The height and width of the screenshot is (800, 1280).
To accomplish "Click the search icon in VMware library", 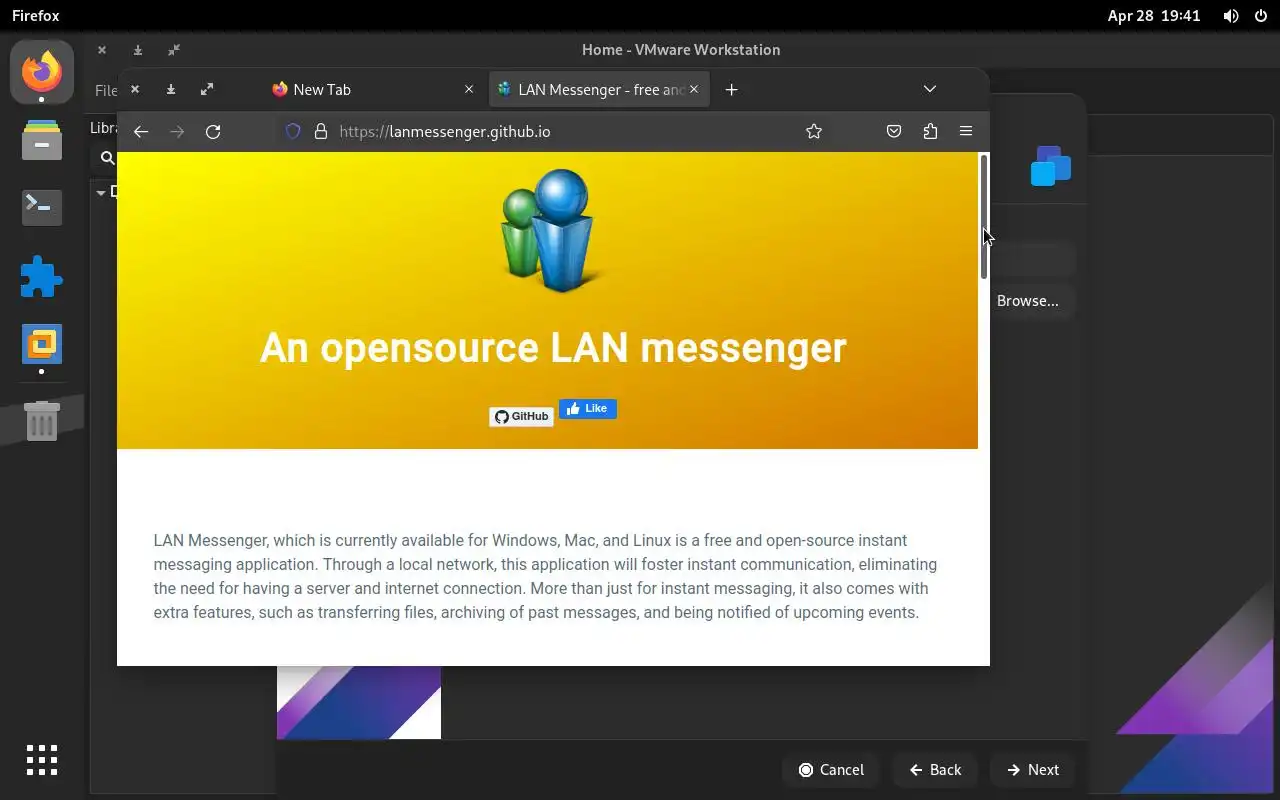I will pyautogui.click(x=107, y=157).
